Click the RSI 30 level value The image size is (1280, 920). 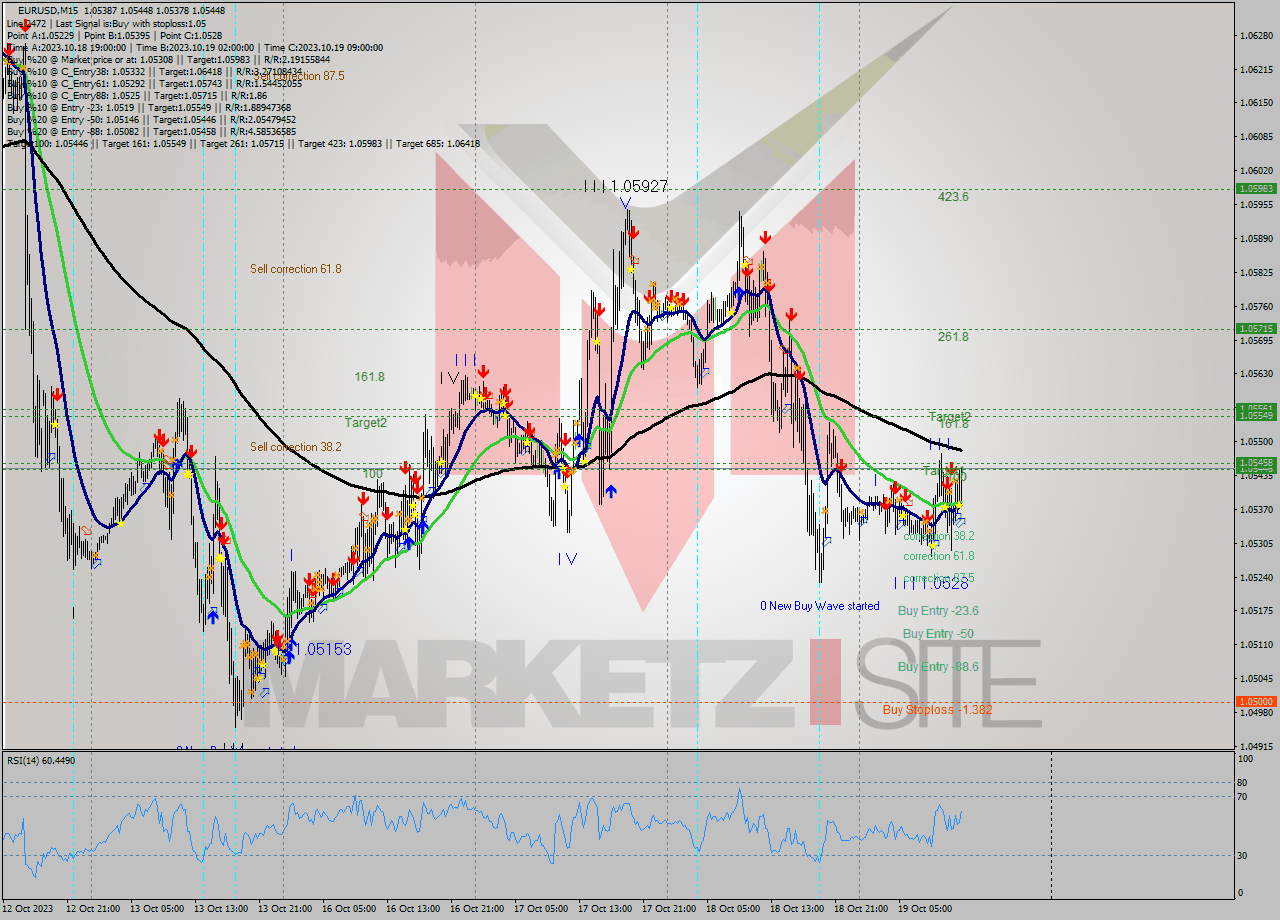click(1242, 855)
